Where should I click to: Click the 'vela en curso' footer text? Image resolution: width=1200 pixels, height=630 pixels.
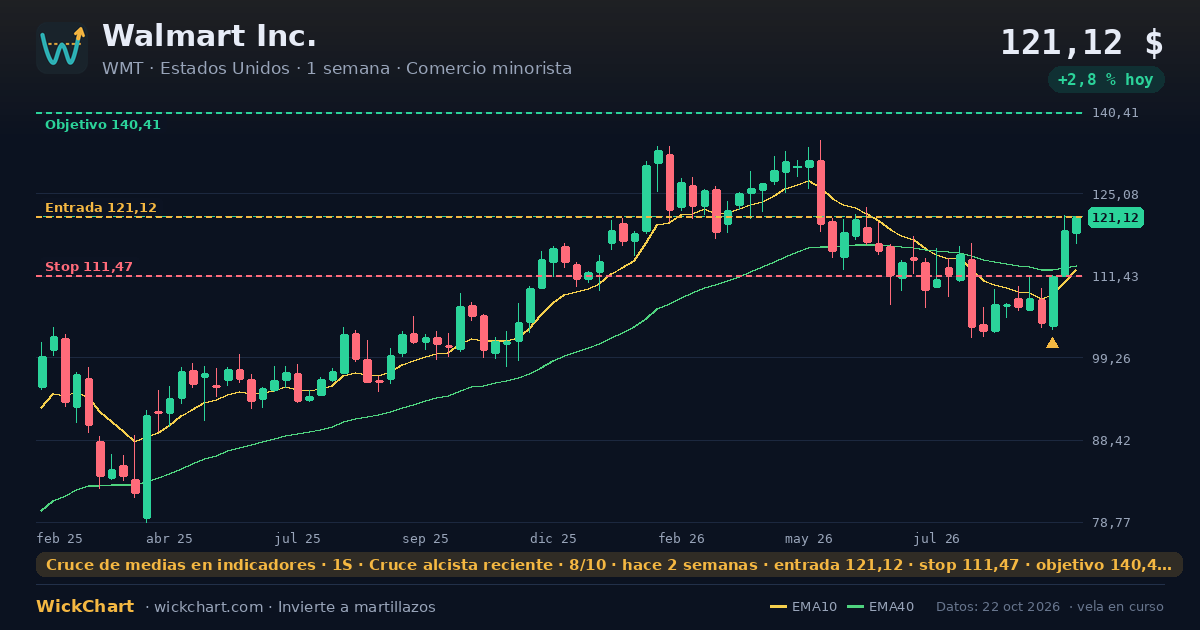1122,607
